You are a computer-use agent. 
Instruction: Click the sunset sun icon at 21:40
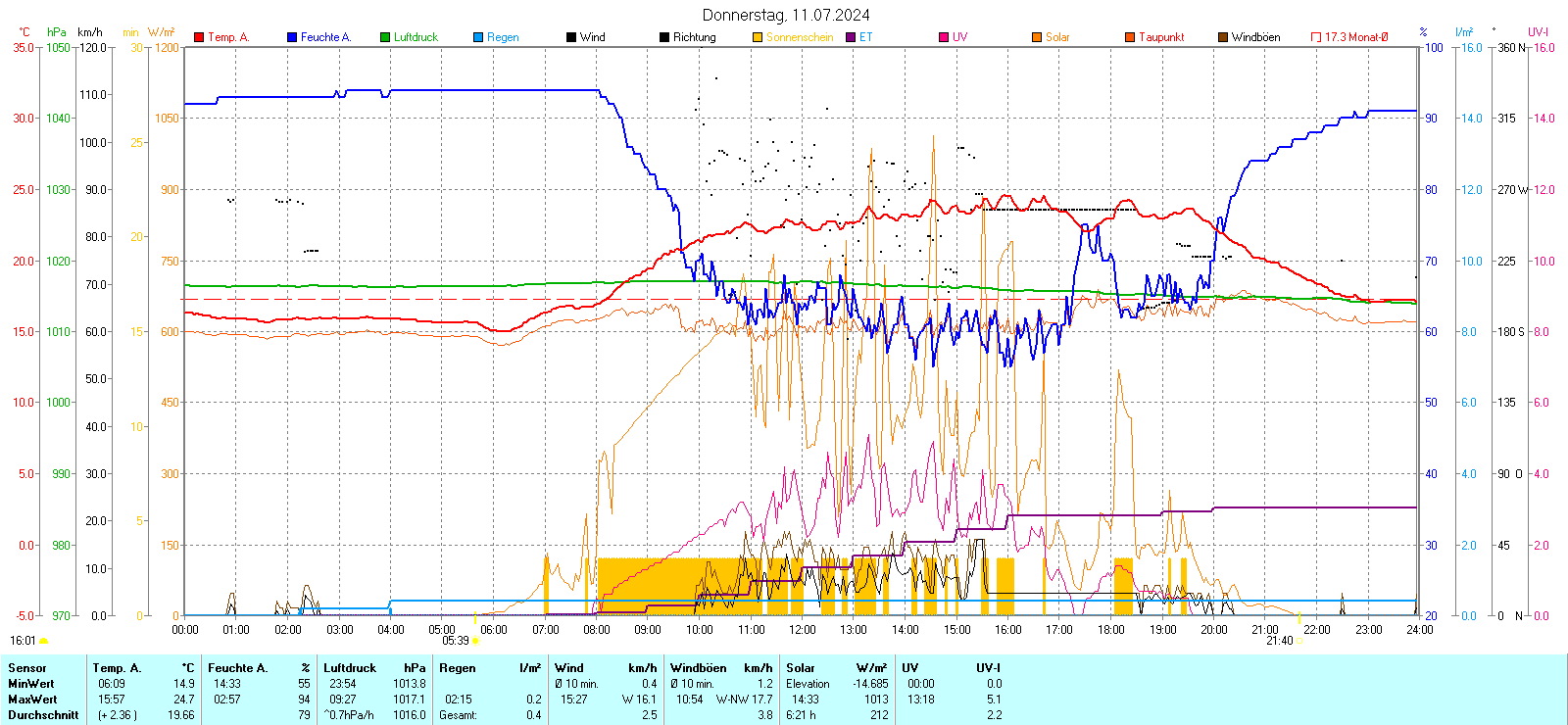click(1300, 642)
